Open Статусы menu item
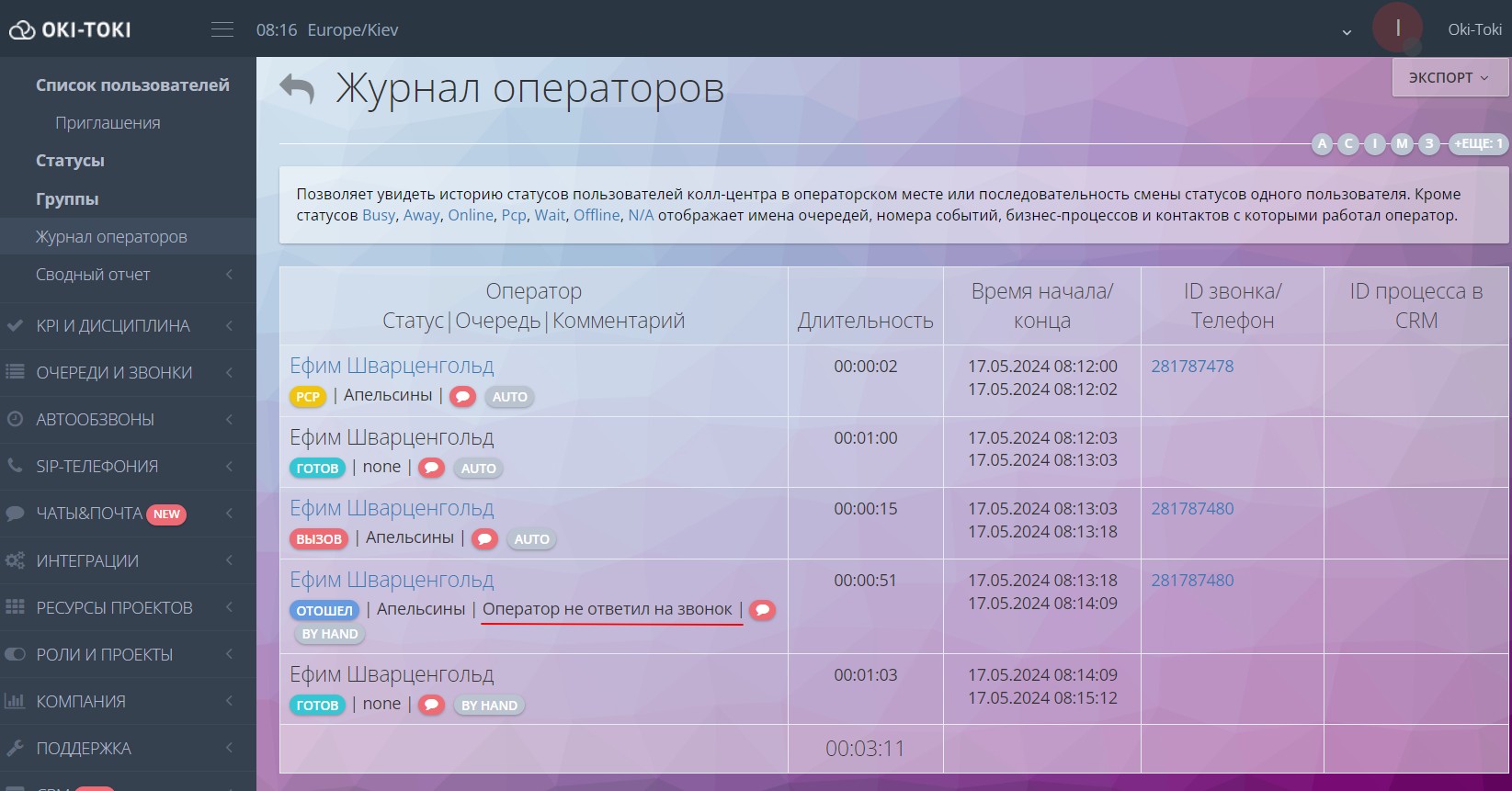This screenshot has width=1512, height=791. (x=70, y=160)
